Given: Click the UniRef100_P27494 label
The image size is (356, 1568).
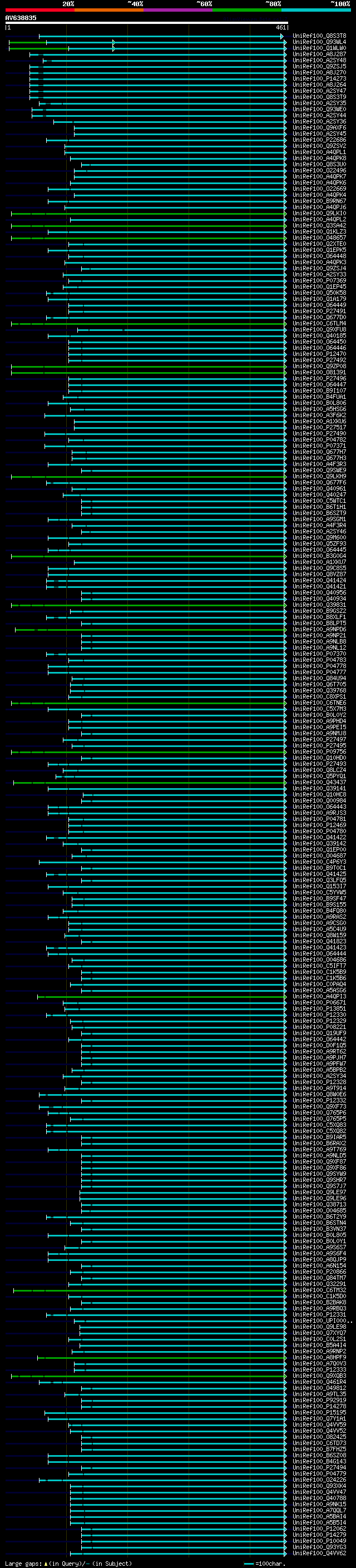Looking at the screenshot, I should (319, 1467).
